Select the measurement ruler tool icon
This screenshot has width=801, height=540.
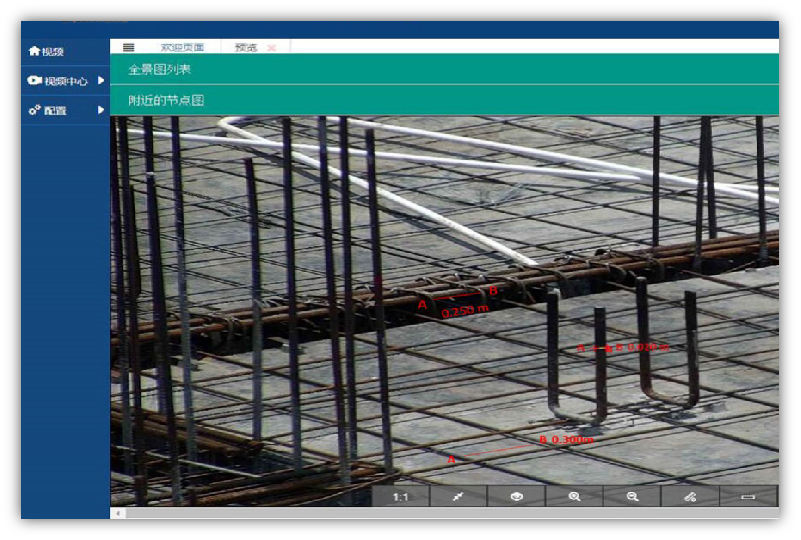coord(690,496)
